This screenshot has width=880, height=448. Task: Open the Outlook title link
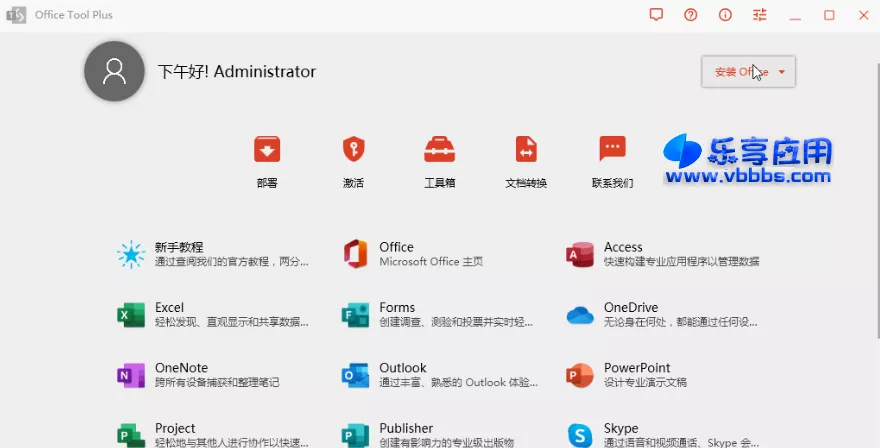click(403, 368)
